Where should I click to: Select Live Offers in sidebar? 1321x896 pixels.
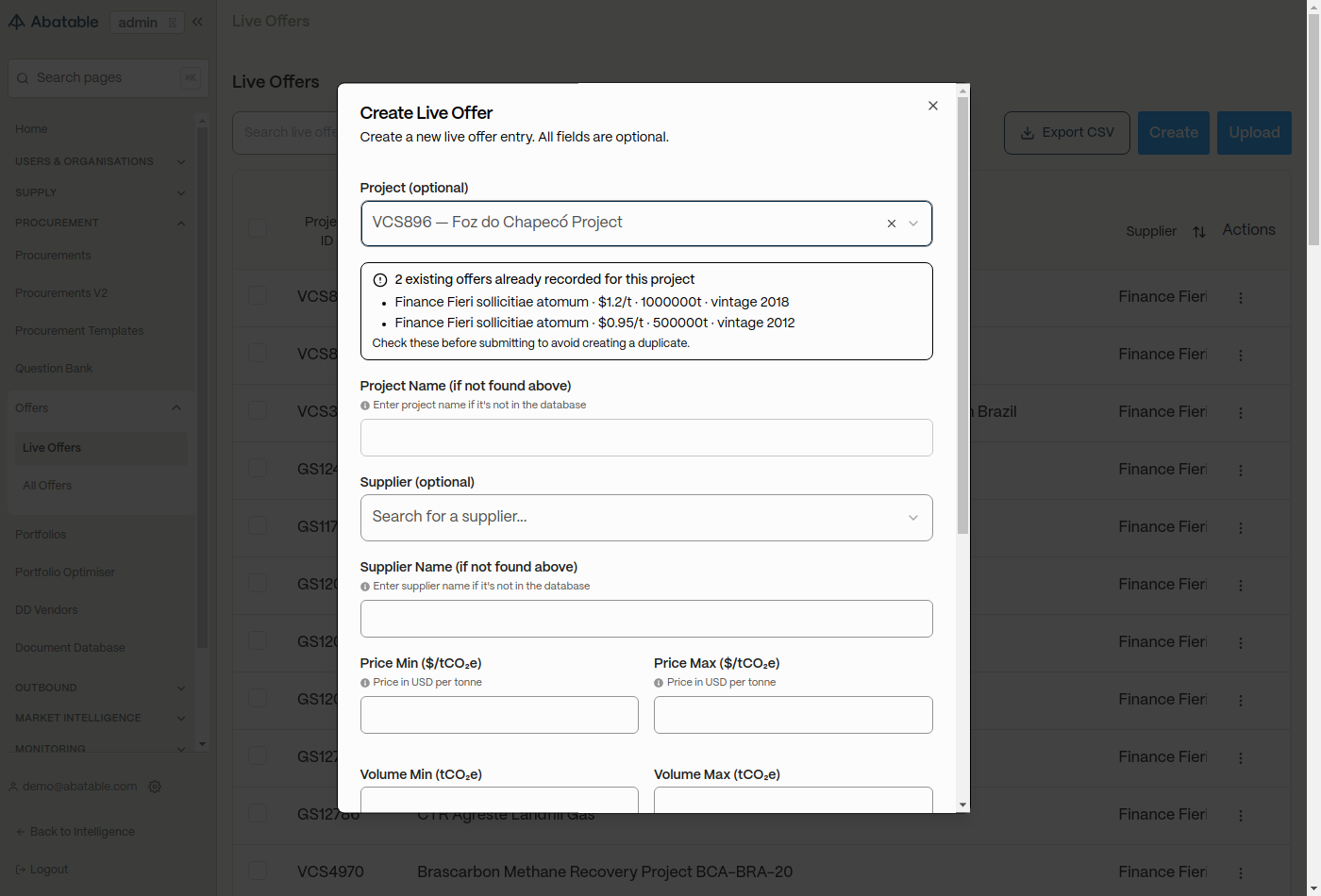click(x=101, y=448)
